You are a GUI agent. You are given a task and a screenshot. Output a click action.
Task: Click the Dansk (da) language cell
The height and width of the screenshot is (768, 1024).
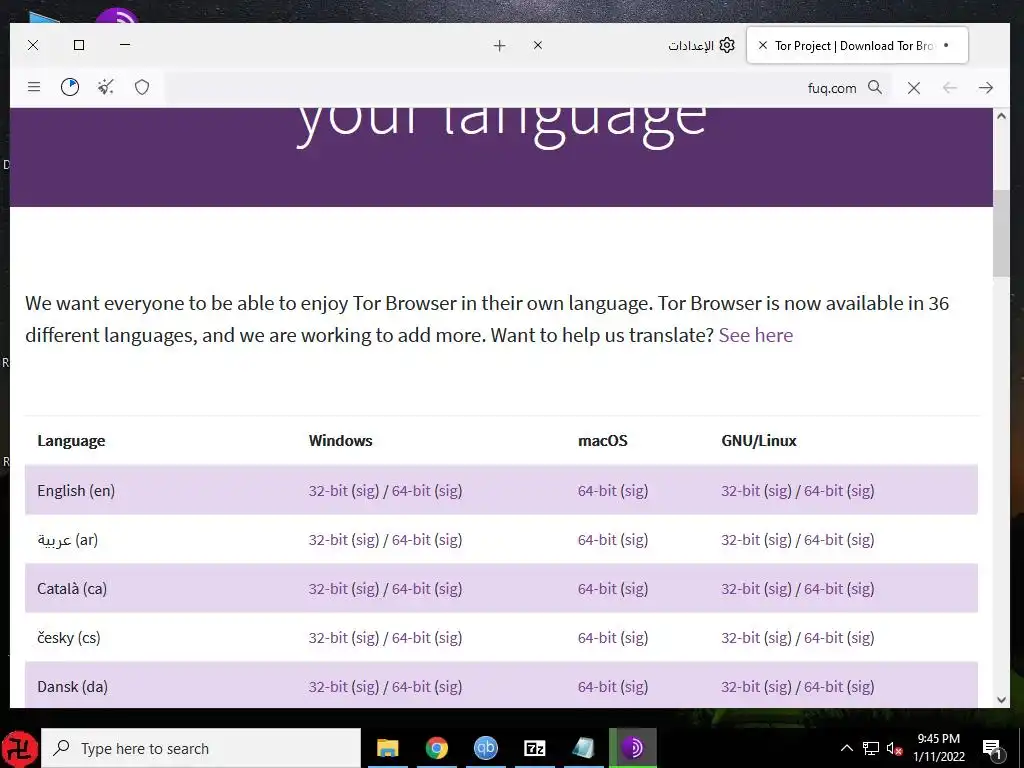point(72,686)
